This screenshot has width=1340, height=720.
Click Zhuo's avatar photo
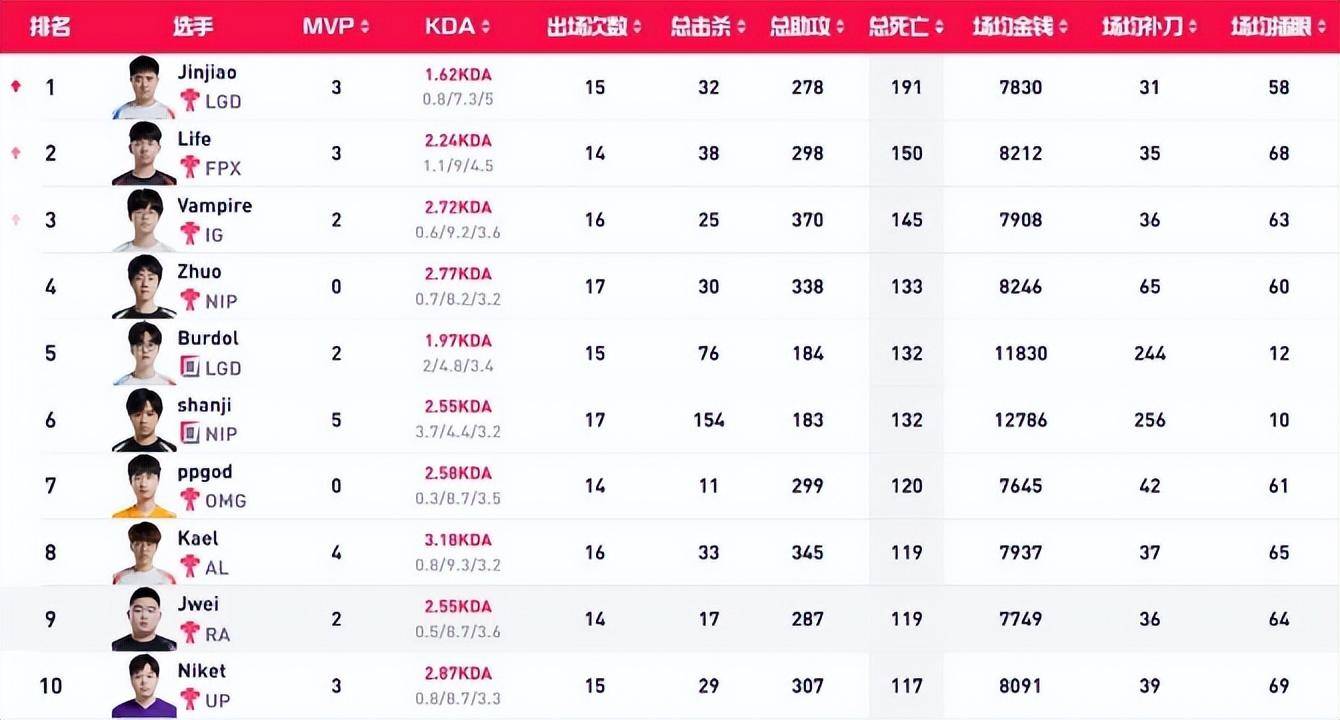144,287
